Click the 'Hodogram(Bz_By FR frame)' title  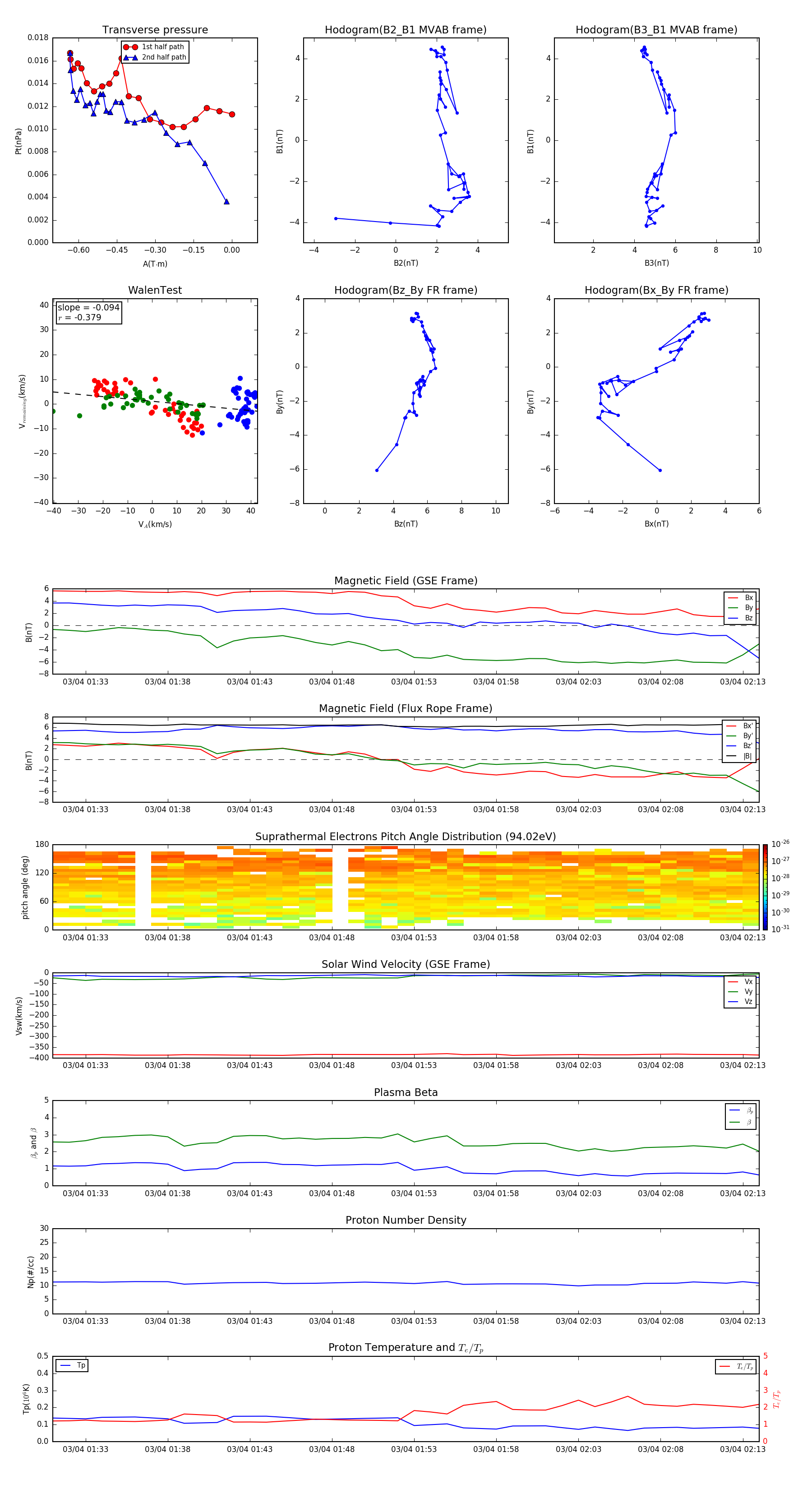point(406,290)
